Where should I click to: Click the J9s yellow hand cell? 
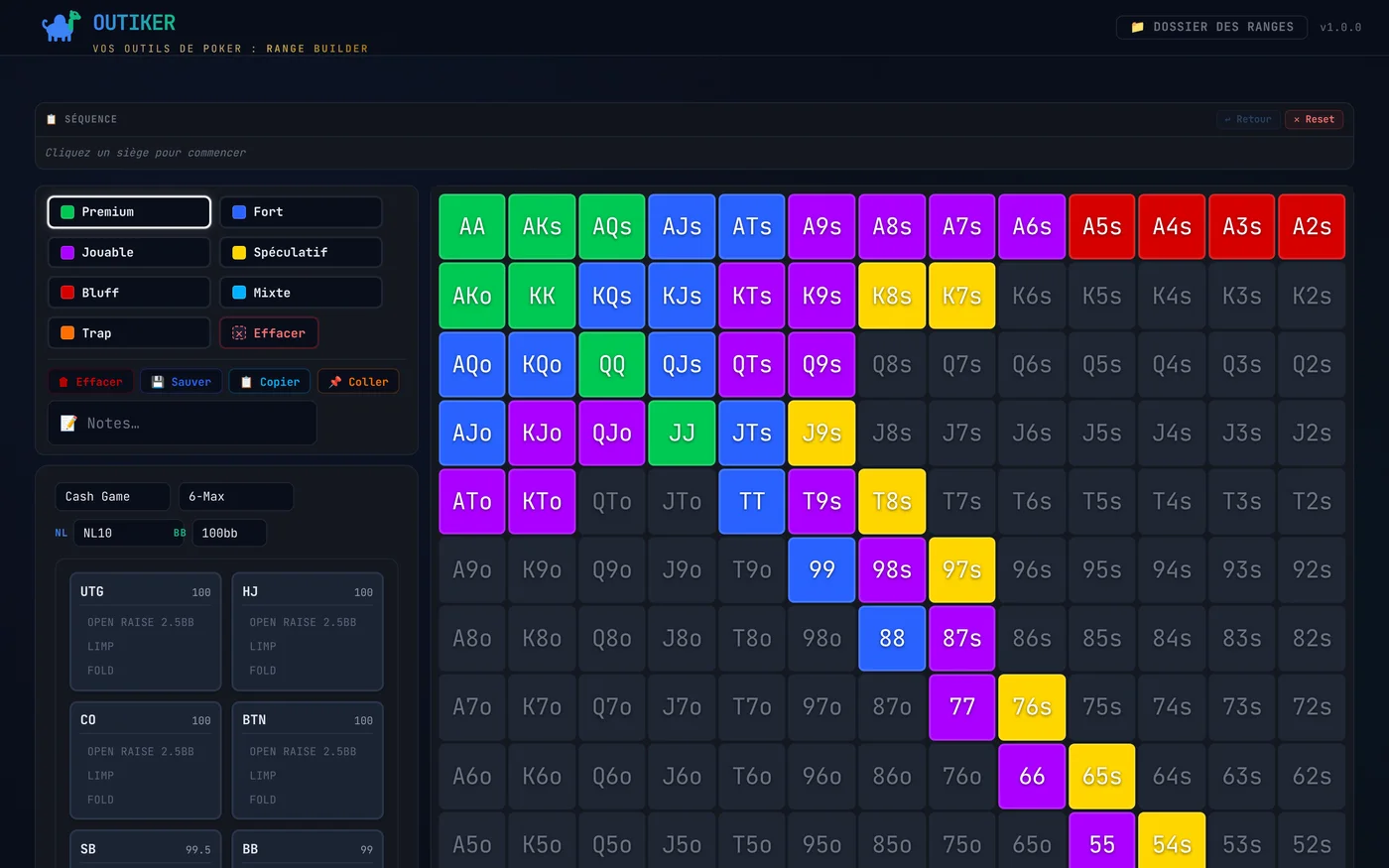[821, 433]
